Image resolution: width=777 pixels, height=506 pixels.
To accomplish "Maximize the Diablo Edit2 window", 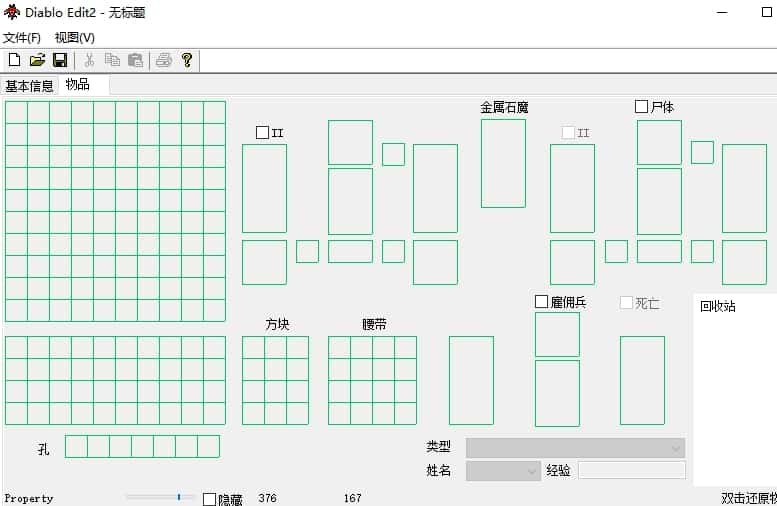I will pyautogui.click(x=766, y=12).
